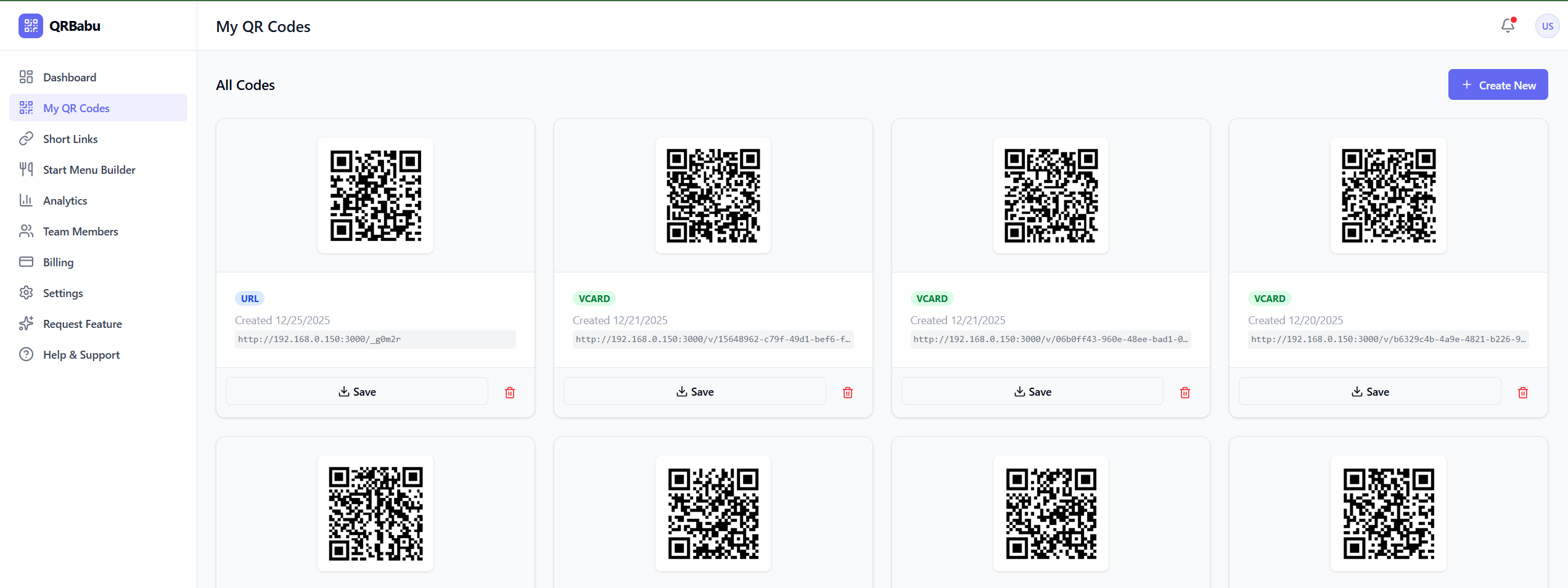Open Request Feature page
The height and width of the screenshot is (588, 1568).
point(98,324)
